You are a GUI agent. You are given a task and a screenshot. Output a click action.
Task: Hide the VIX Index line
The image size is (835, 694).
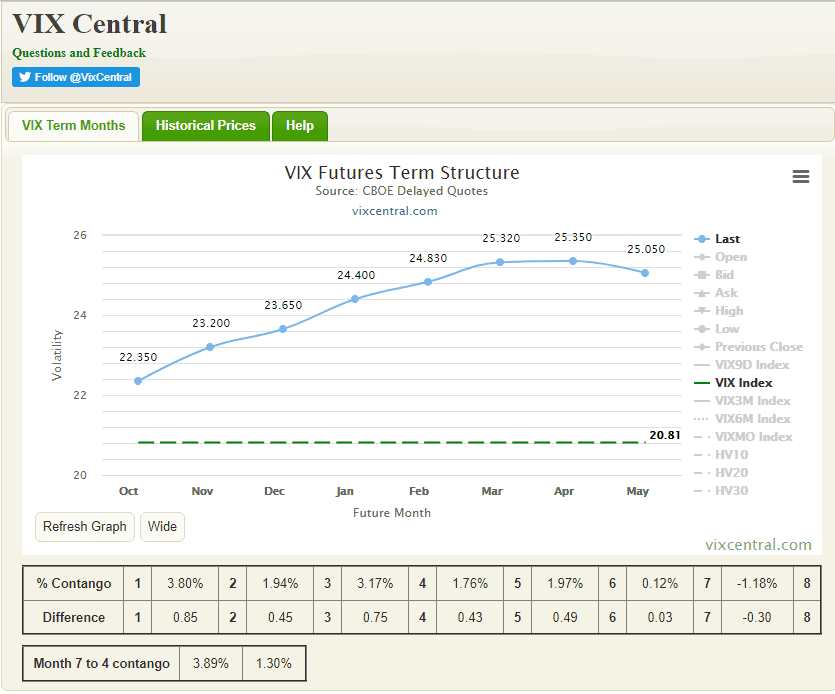743,383
